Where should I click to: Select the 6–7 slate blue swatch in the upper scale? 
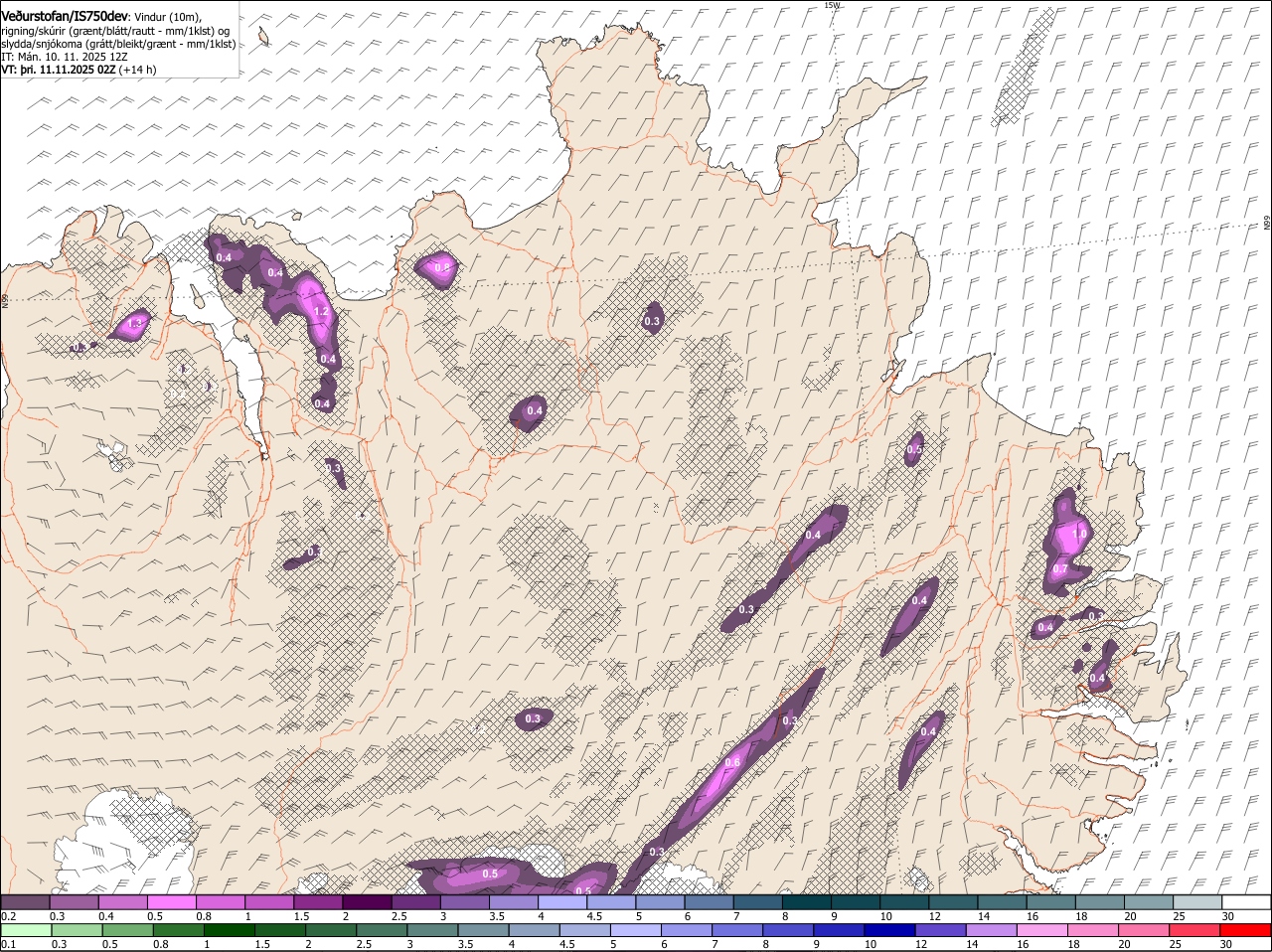pyautogui.click(x=708, y=902)
